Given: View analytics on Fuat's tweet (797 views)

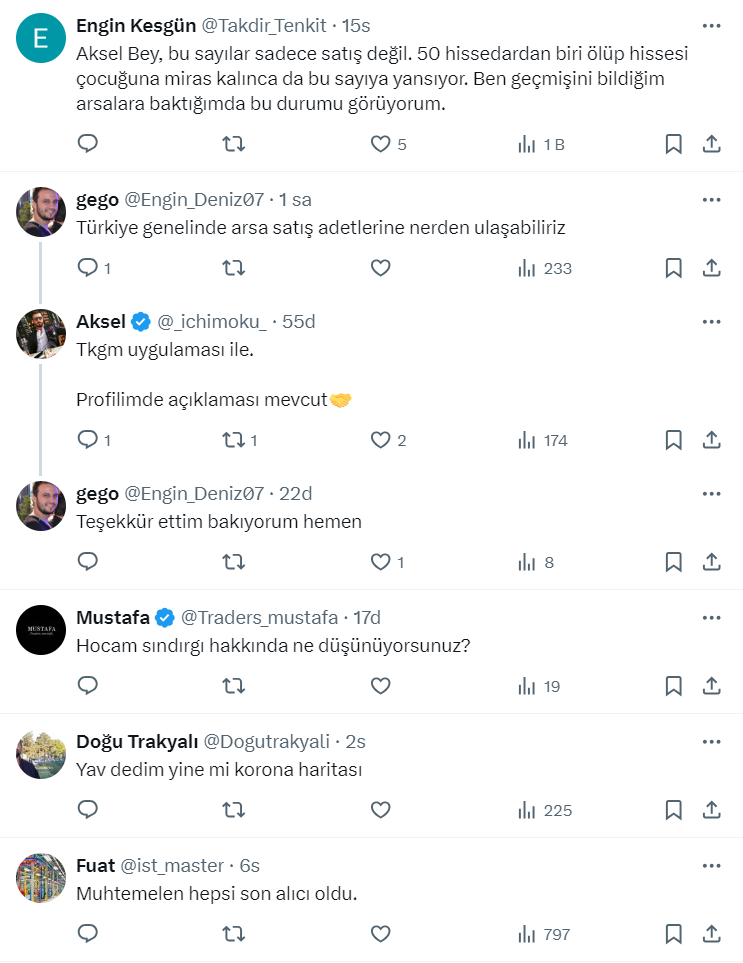Looking at the screenshot, I should (x=544, y=934).
